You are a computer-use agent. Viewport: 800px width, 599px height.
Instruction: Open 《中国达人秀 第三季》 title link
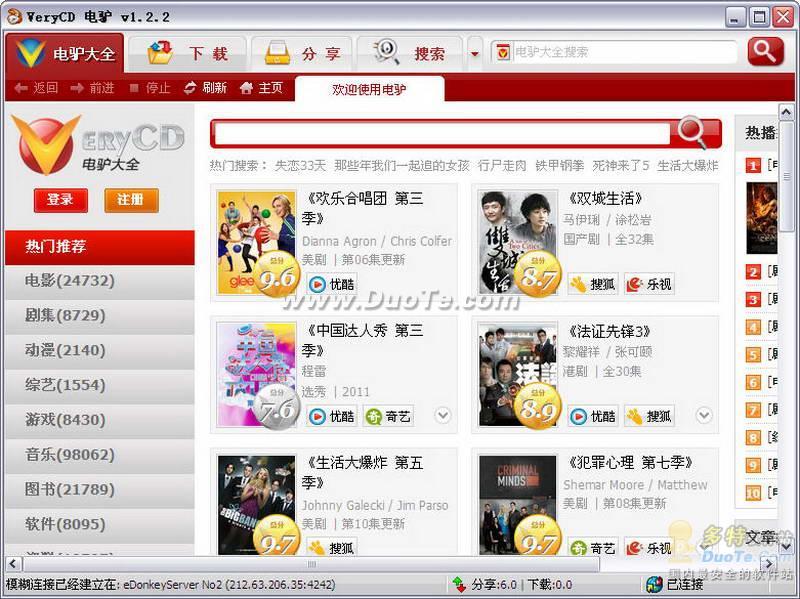363,340
